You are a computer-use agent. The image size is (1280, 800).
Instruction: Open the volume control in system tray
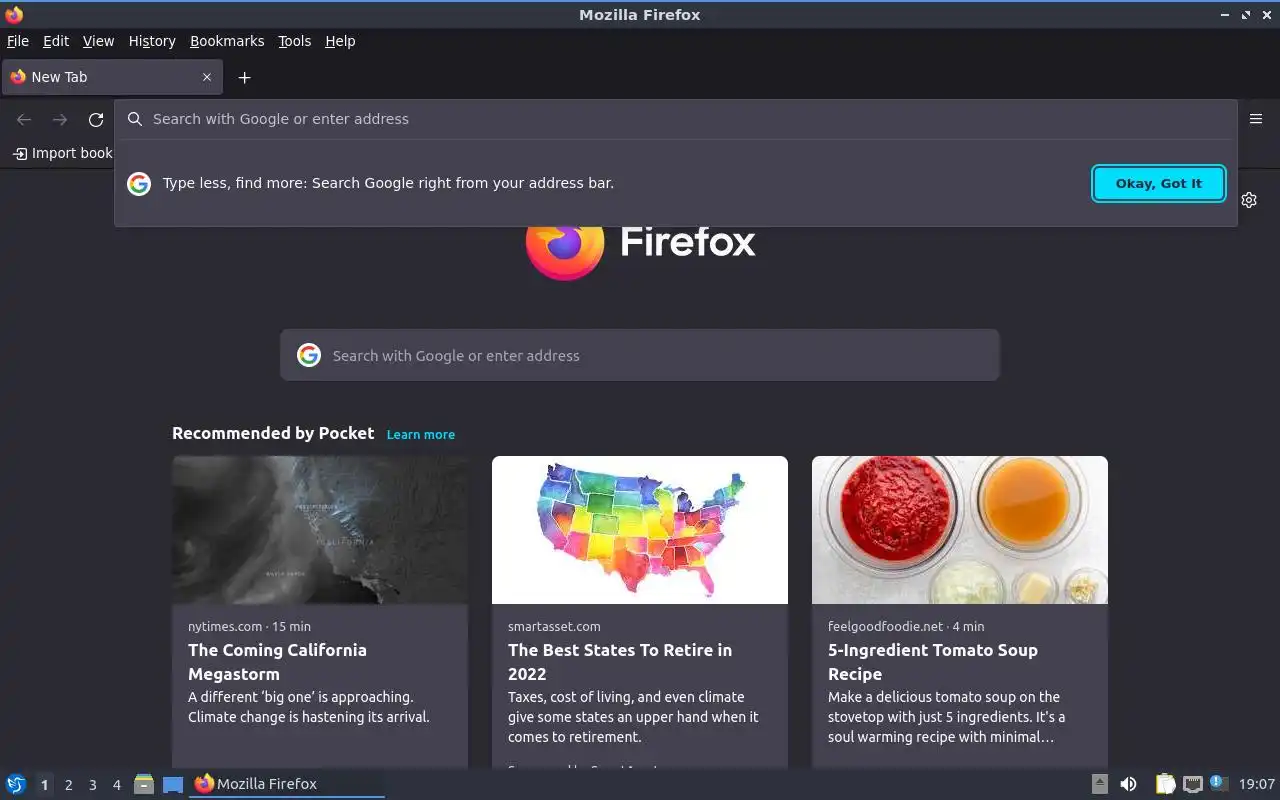1128,784
